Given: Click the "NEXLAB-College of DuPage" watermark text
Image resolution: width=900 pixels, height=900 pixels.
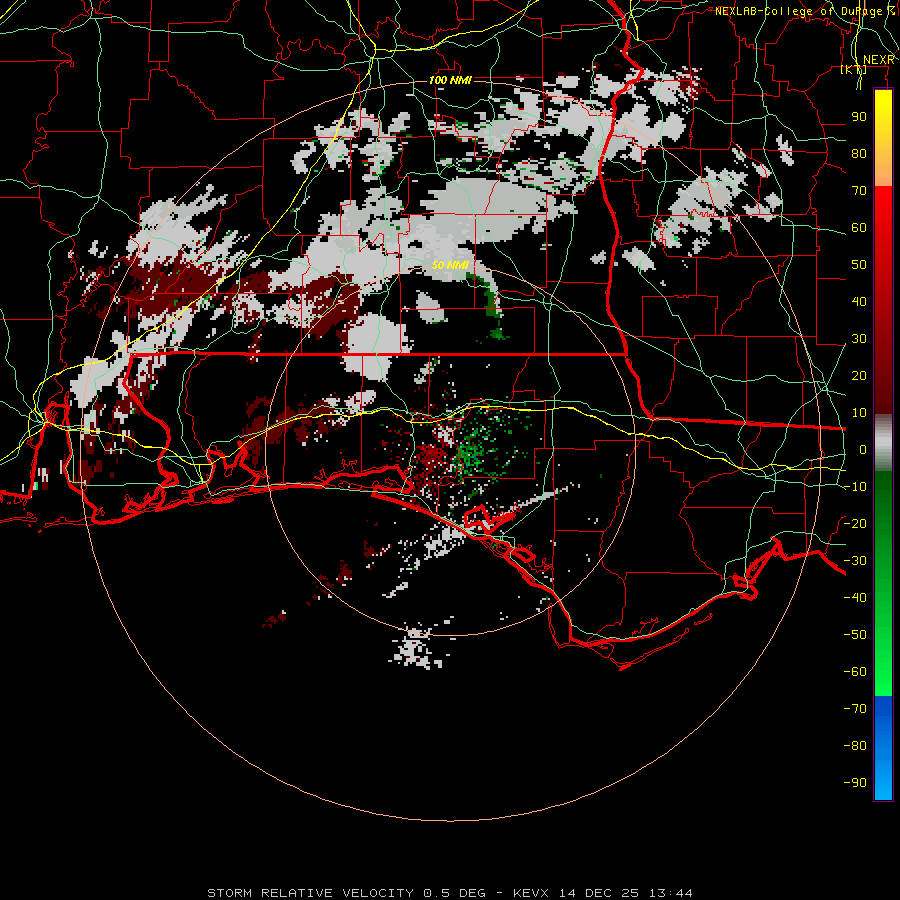Looking at the screenshot, I should (798, 11).
